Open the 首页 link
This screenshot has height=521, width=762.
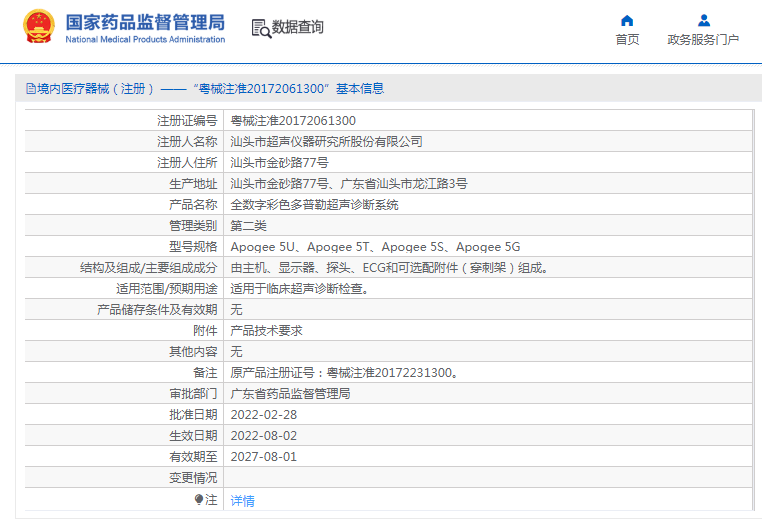click(x=627, y=40)
